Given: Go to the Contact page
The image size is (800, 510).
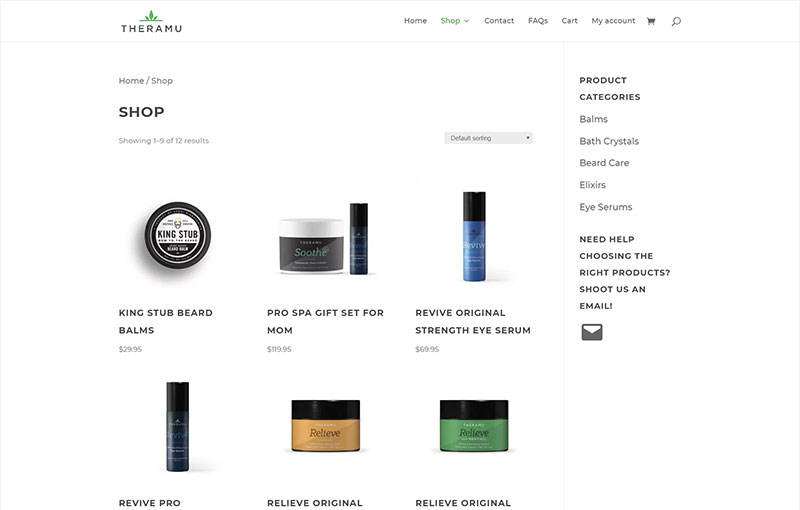Looking at the screenshot, I should click(499, 21).
